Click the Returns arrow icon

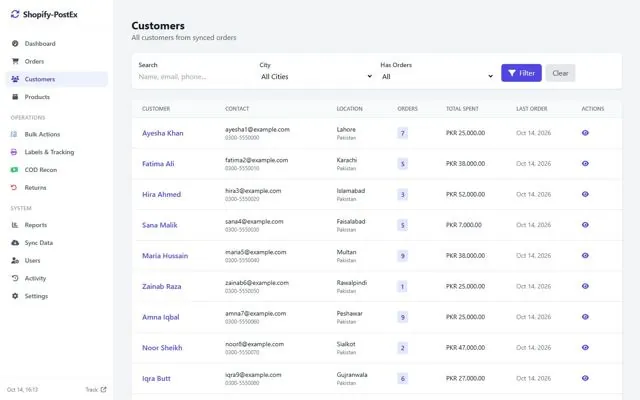point(14,187)
